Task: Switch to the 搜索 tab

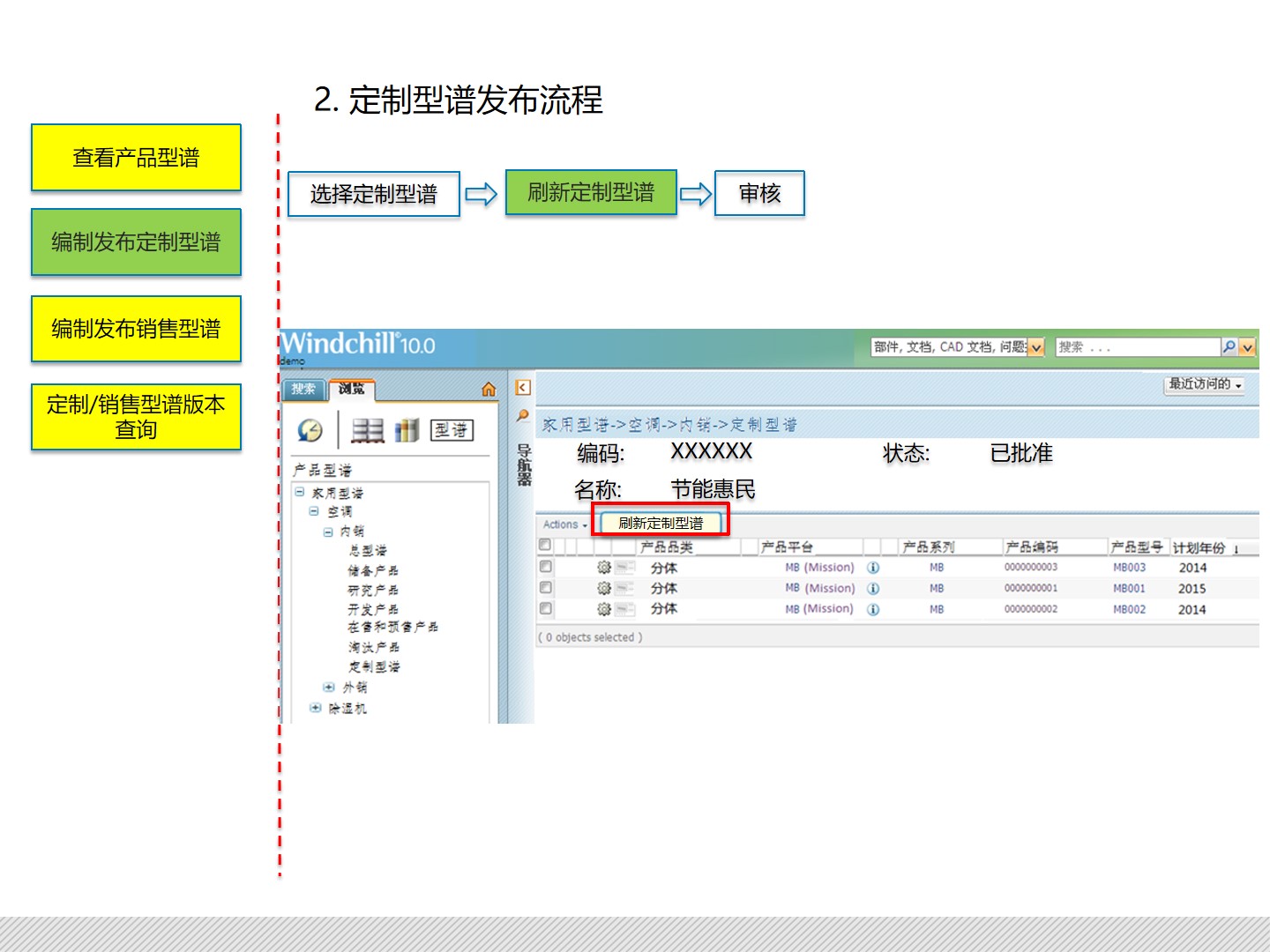Action: pyautogui.click(x=303, y=389)
